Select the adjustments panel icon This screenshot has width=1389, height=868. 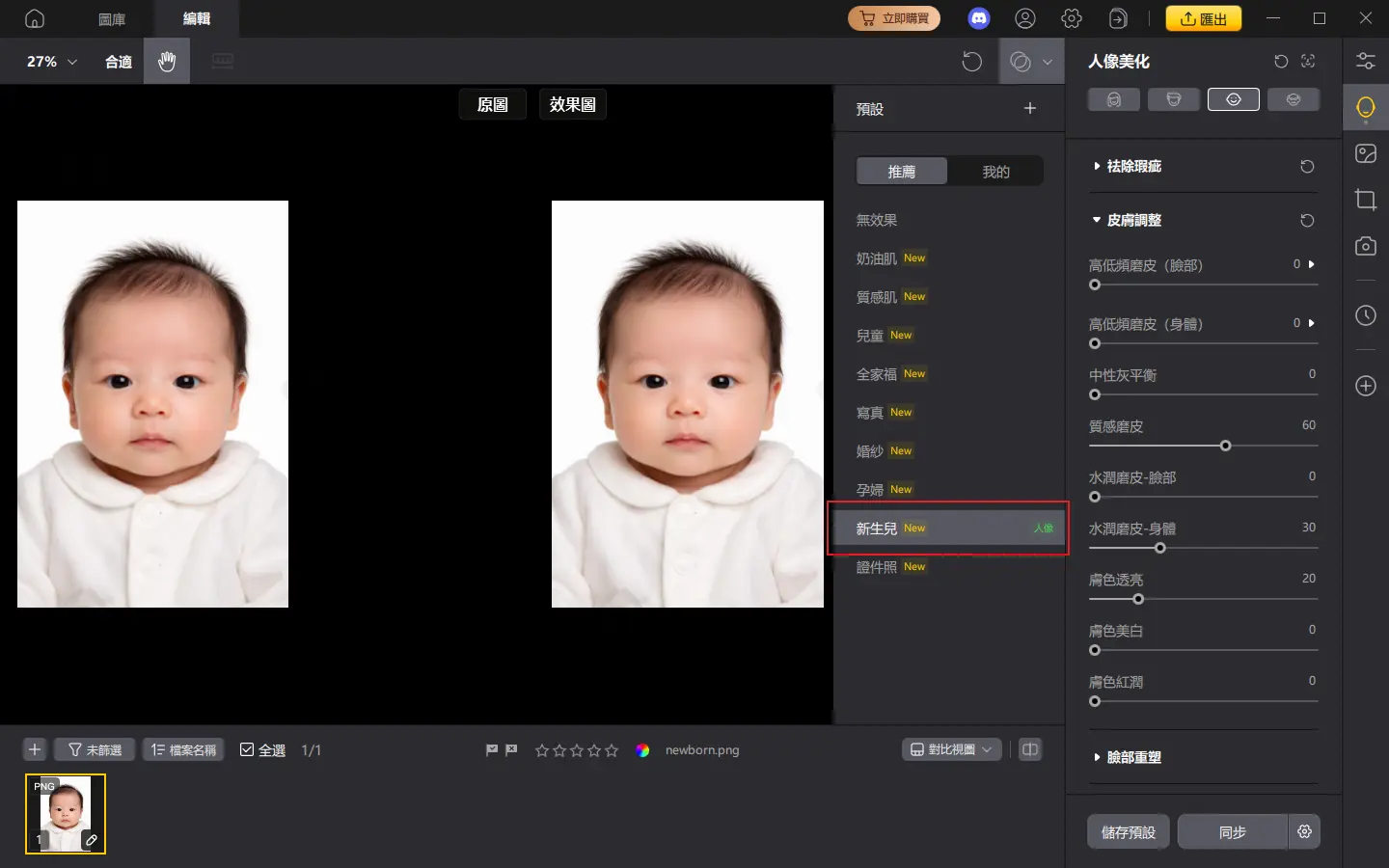(x=1366, y=61)
